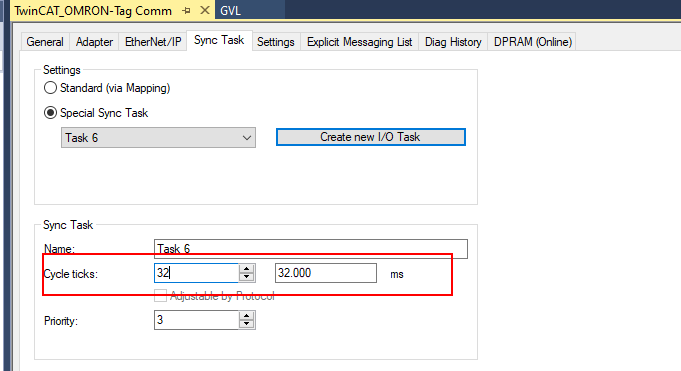Click the Create new I/O Task button
681x371 pixels.
371,137
